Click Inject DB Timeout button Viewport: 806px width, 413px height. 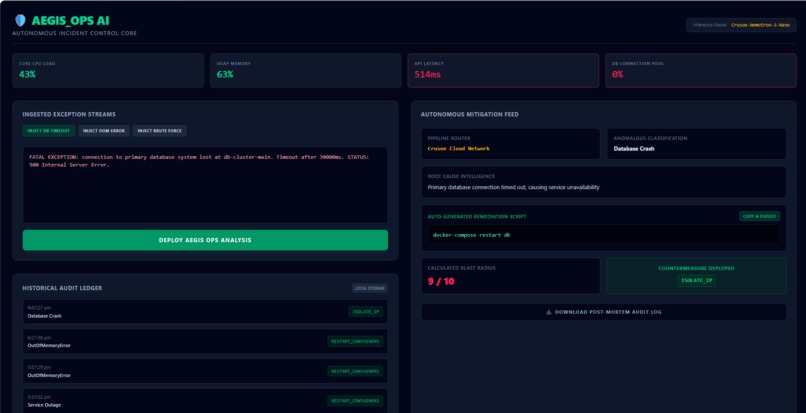click(x=49, y=131)
